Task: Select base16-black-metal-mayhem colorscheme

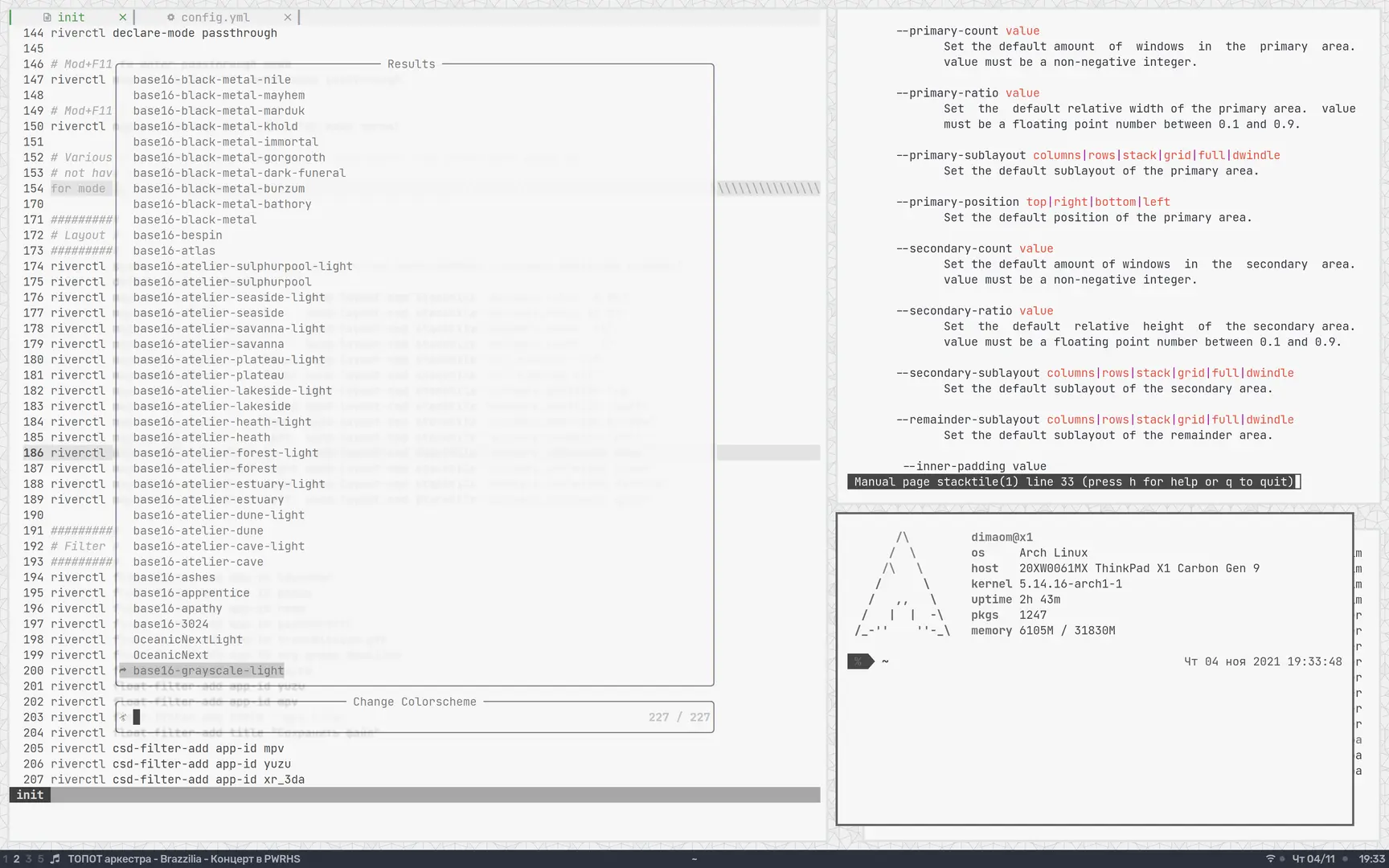Action: click(219, 95)
